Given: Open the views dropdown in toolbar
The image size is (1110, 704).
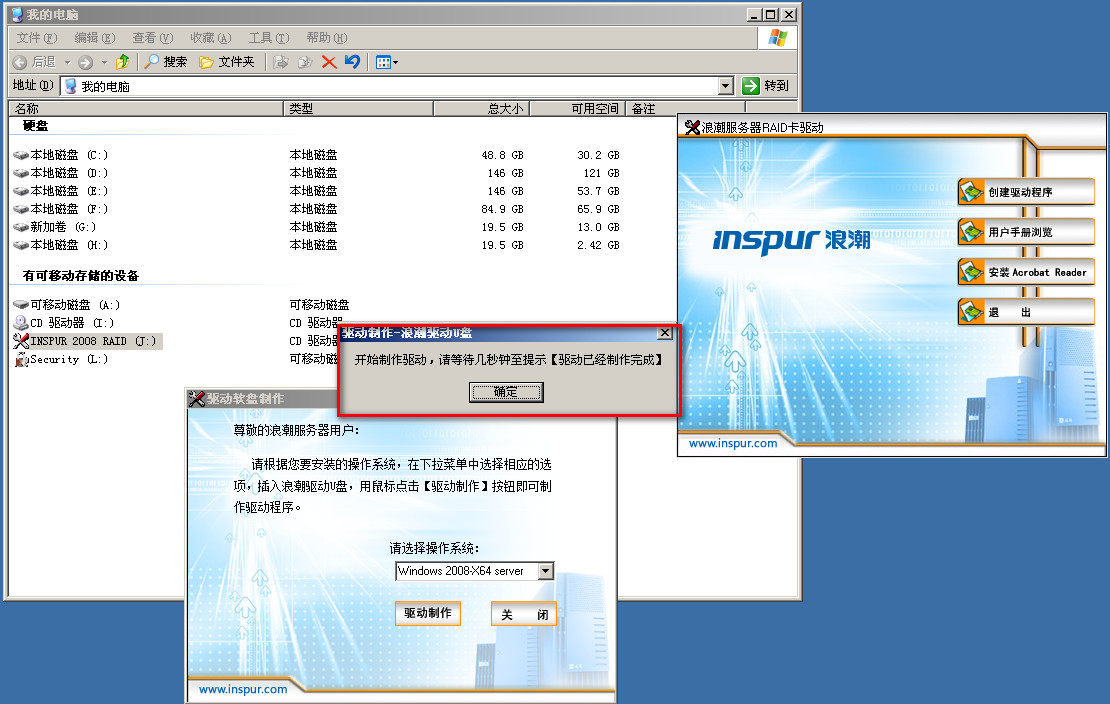Looking at the screenshot, I should pos(387,62).
